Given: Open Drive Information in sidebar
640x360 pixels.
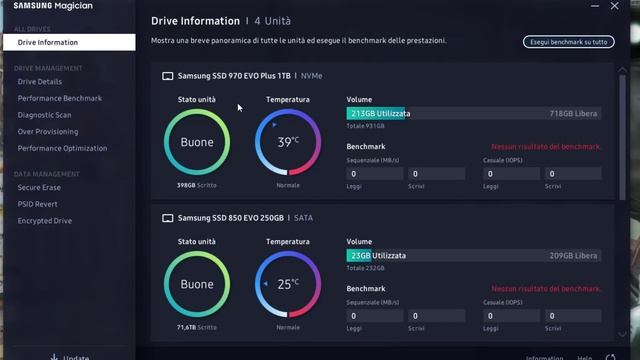Looking at the screenshot, I should [x=69, y=42].
